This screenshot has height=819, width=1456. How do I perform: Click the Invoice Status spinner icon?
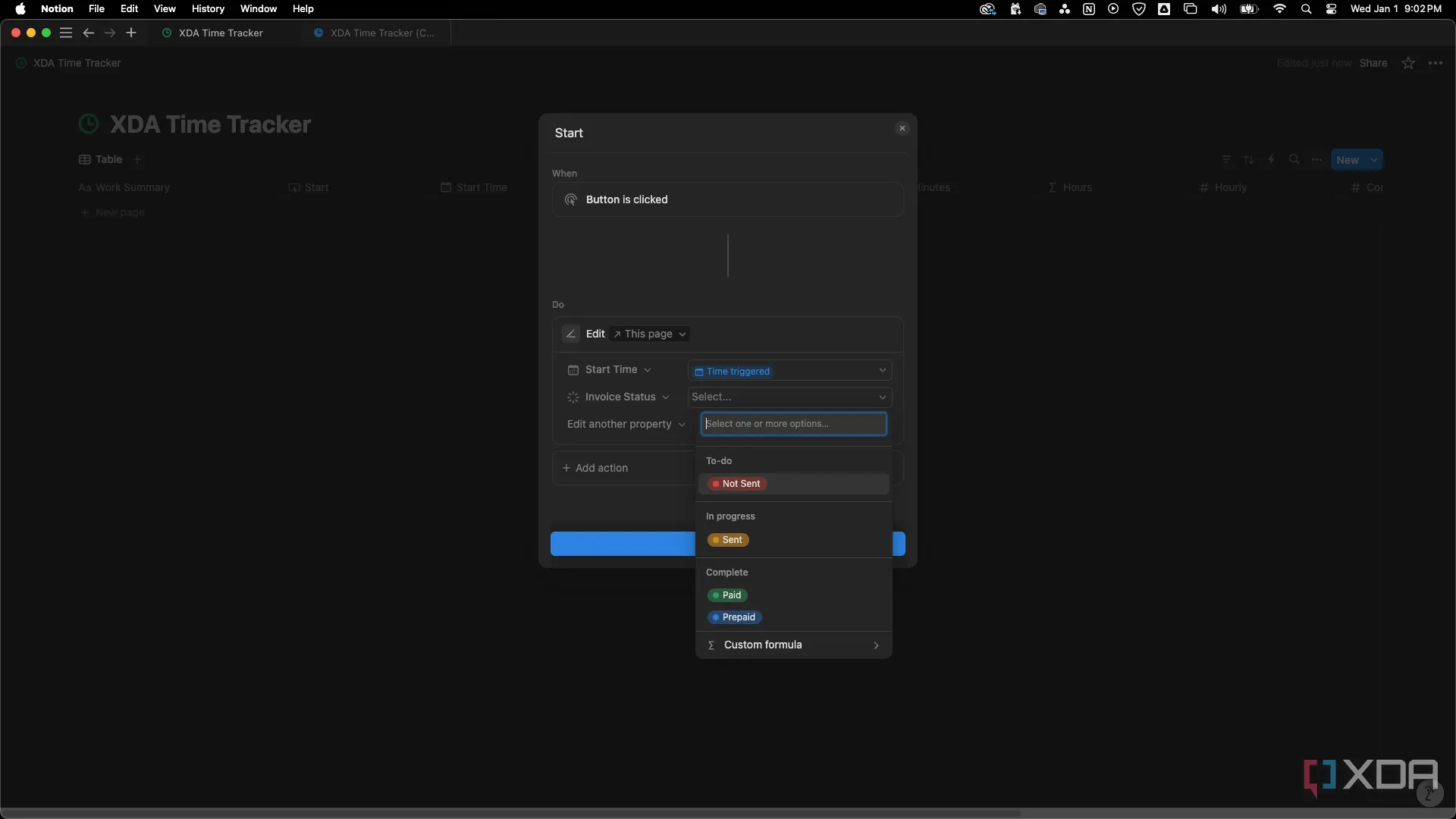pyautogui.click(x=573, y=397)
